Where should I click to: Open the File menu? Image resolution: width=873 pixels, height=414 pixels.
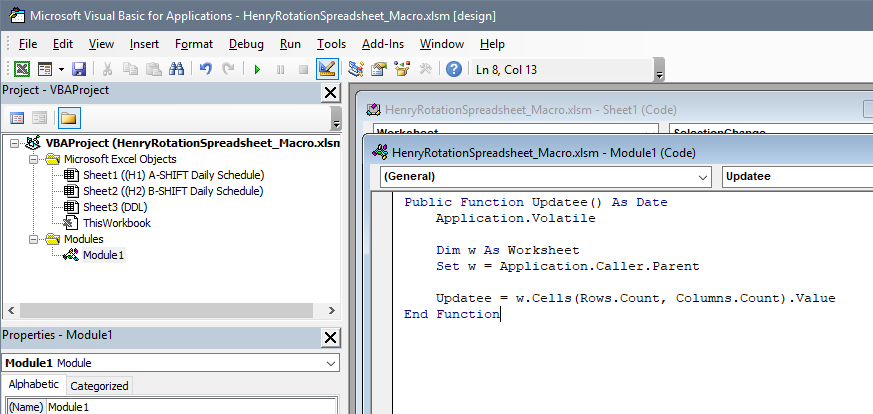coord(28,44)
